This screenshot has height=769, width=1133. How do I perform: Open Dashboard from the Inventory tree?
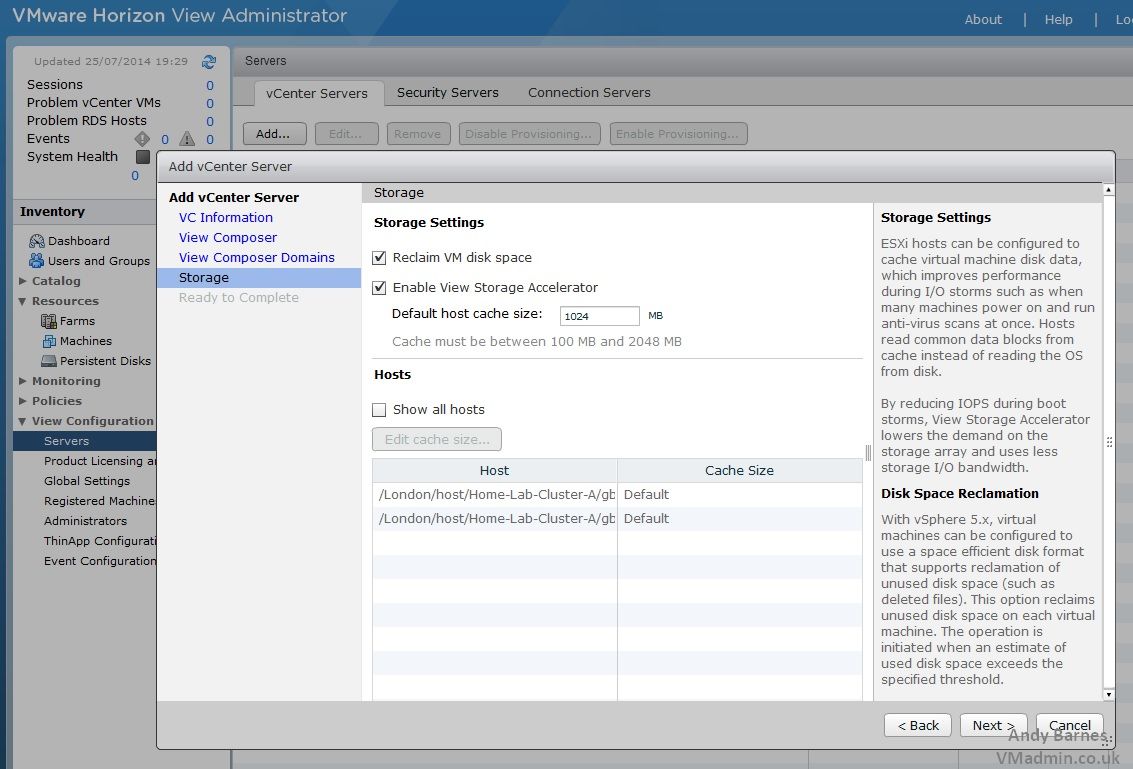79,241
